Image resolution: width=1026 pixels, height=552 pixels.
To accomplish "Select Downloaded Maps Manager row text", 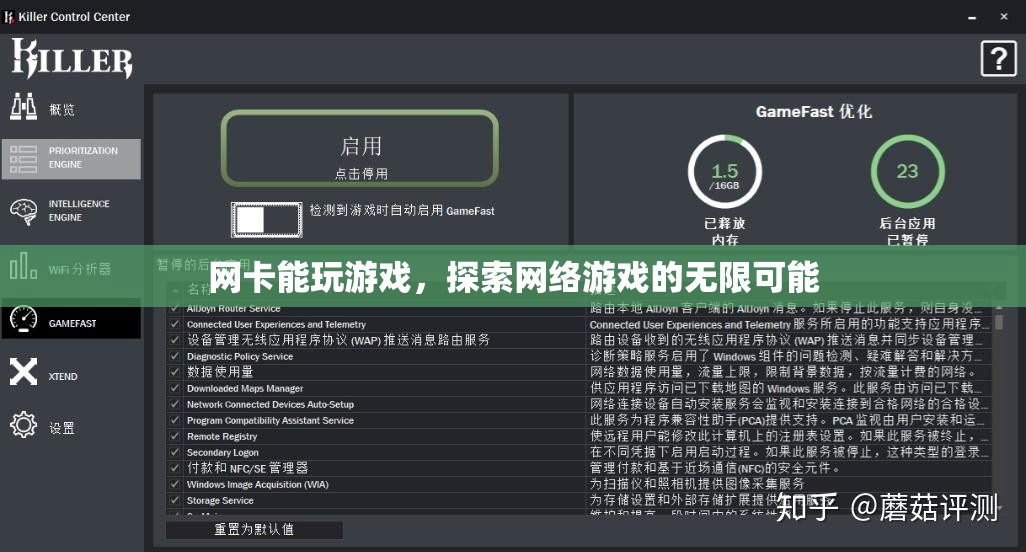I will [x=245, y=388].
